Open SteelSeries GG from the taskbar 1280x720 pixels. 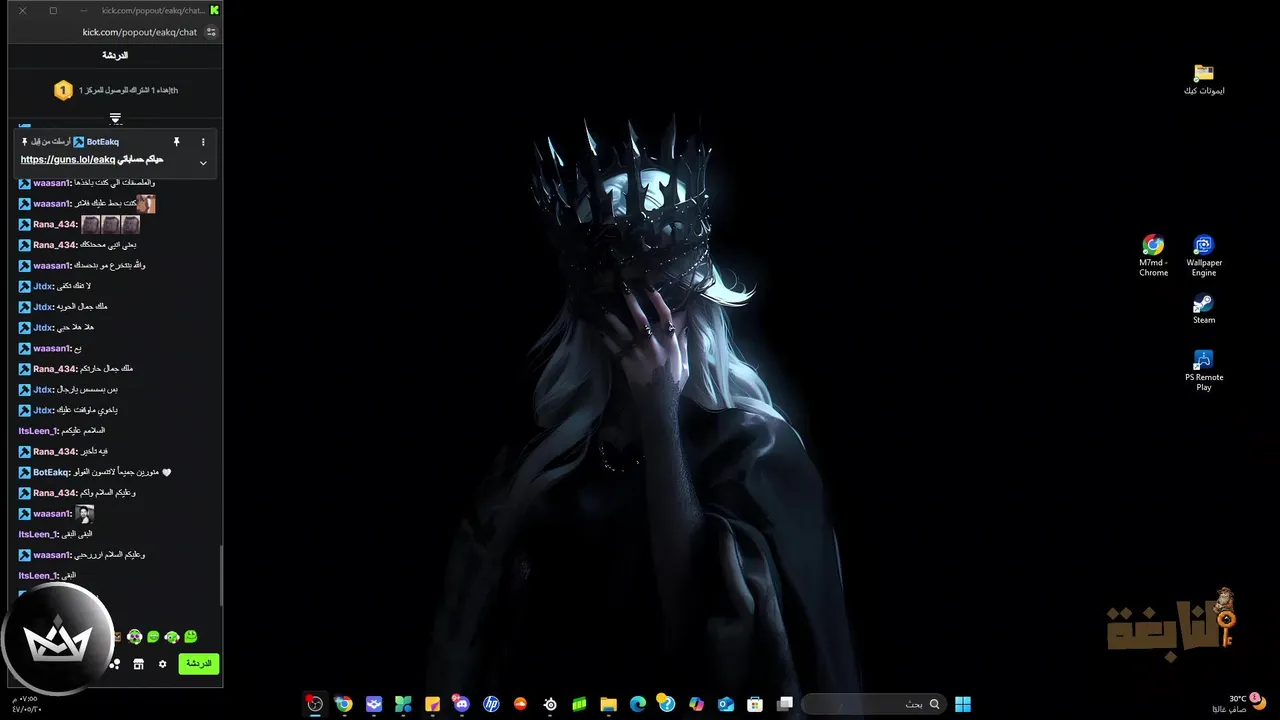550,704
